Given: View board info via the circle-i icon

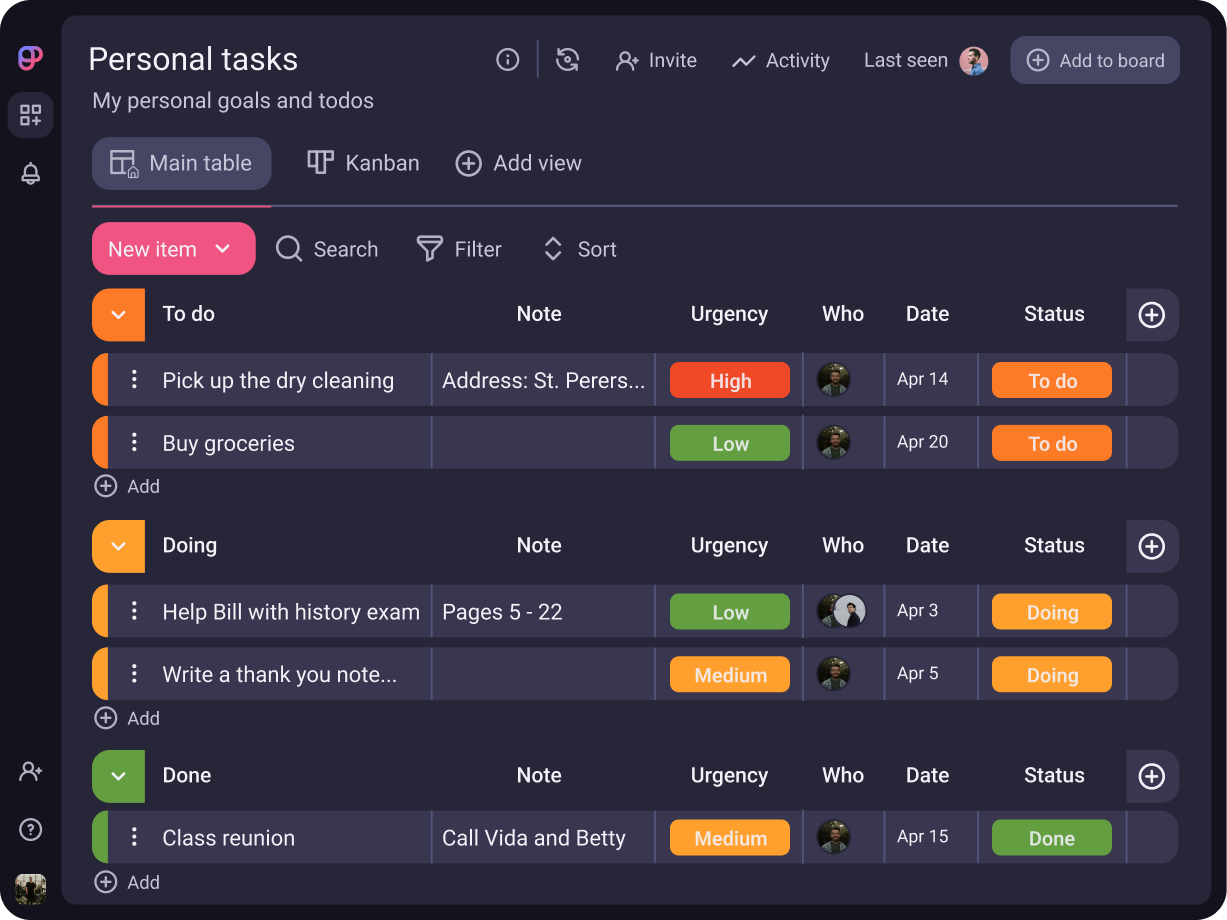Looking at the screenshot, I should tap(507, 60).
